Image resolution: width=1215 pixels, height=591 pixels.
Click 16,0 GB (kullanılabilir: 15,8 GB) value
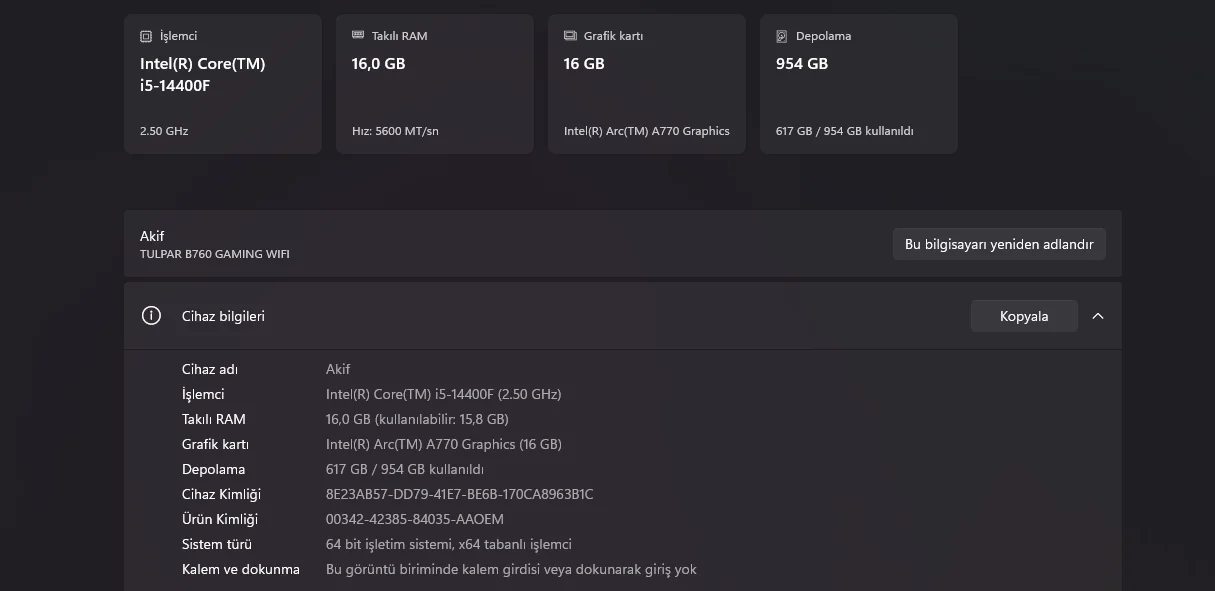417,419
